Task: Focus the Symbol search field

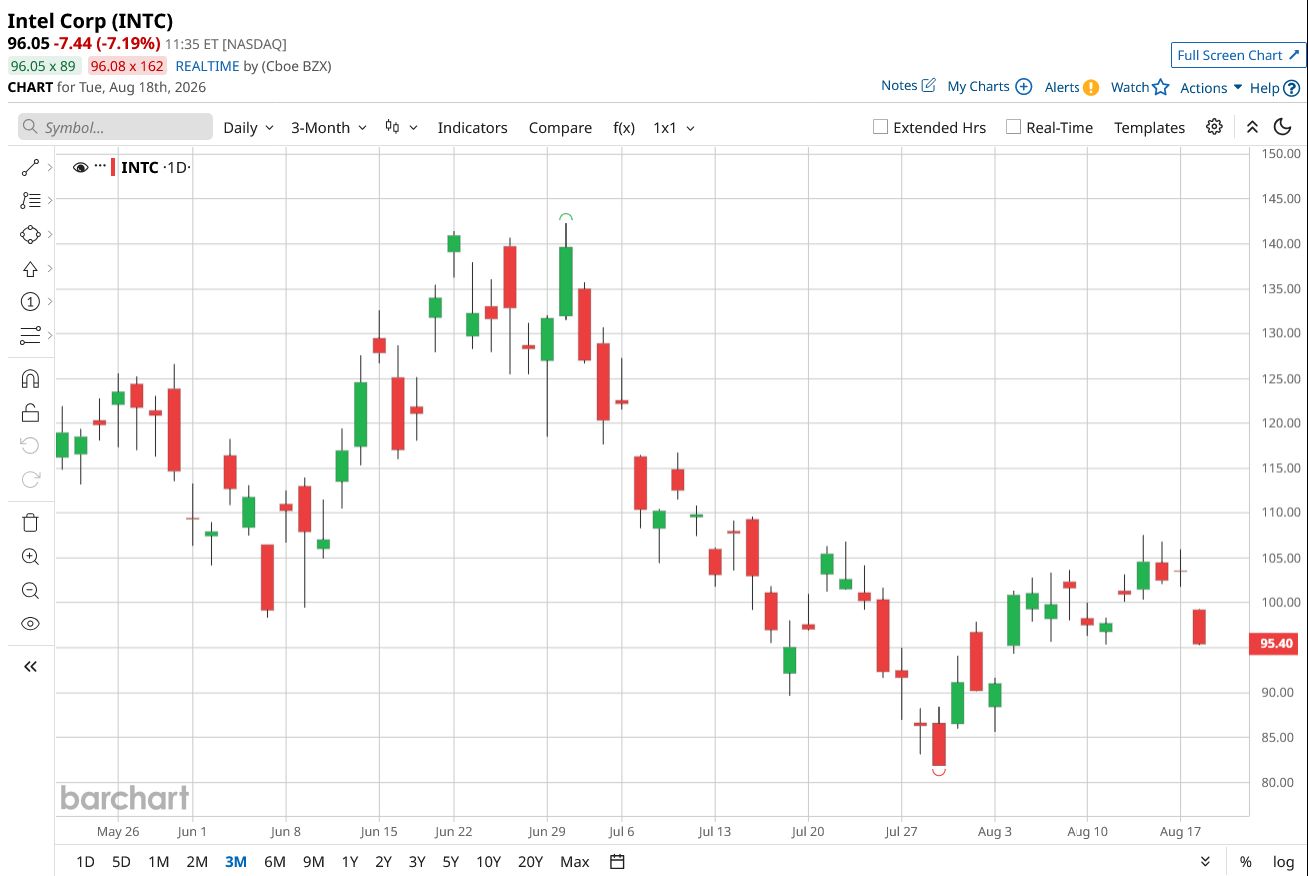Action: pyautogui.click(x=115, y=127)
